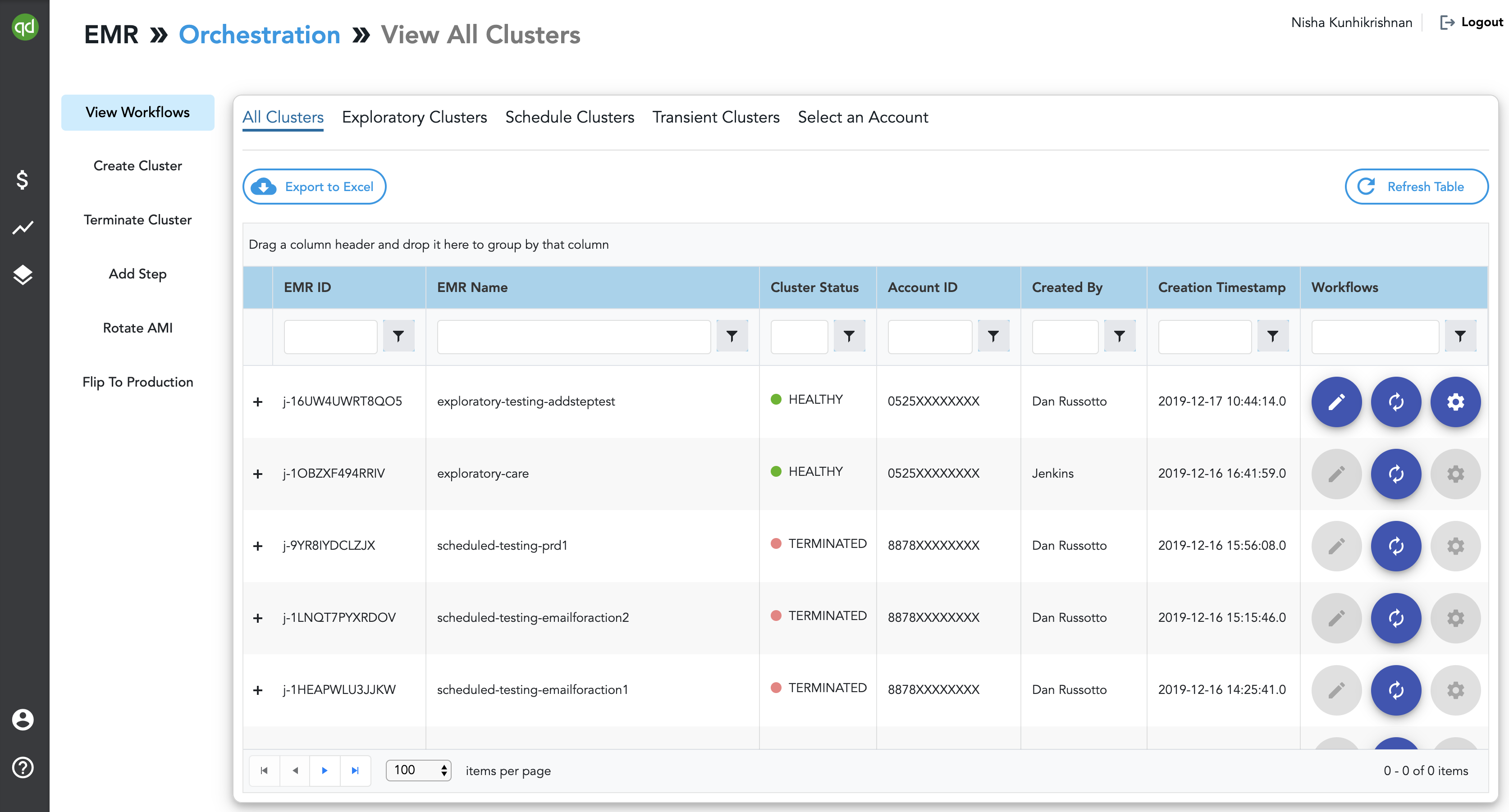Switch to Transient Clusters tab
The image size is (1509, 812).
coord(716,117)
